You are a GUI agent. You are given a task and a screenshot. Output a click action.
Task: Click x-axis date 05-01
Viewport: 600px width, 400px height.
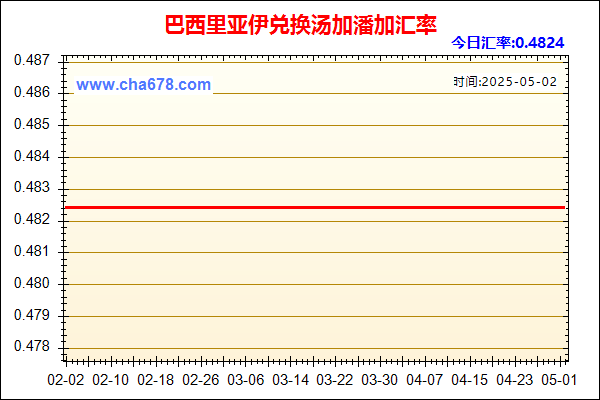coord(559,380)
